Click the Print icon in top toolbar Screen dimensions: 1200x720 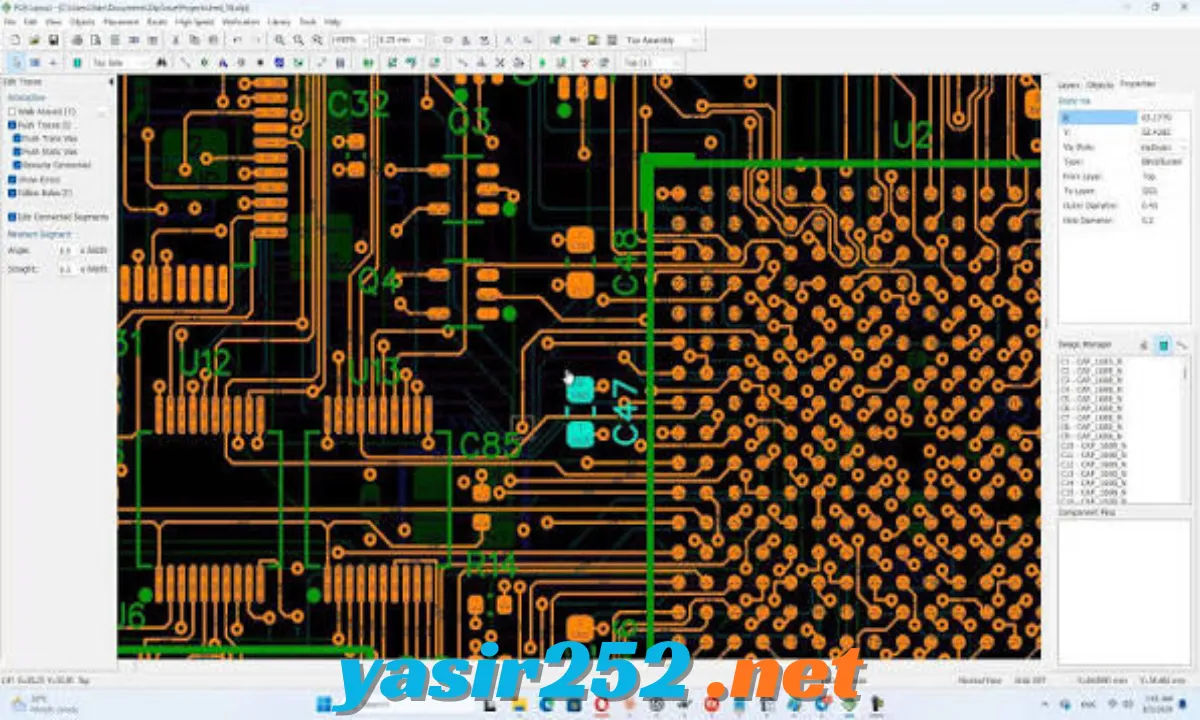coord(77,40)
